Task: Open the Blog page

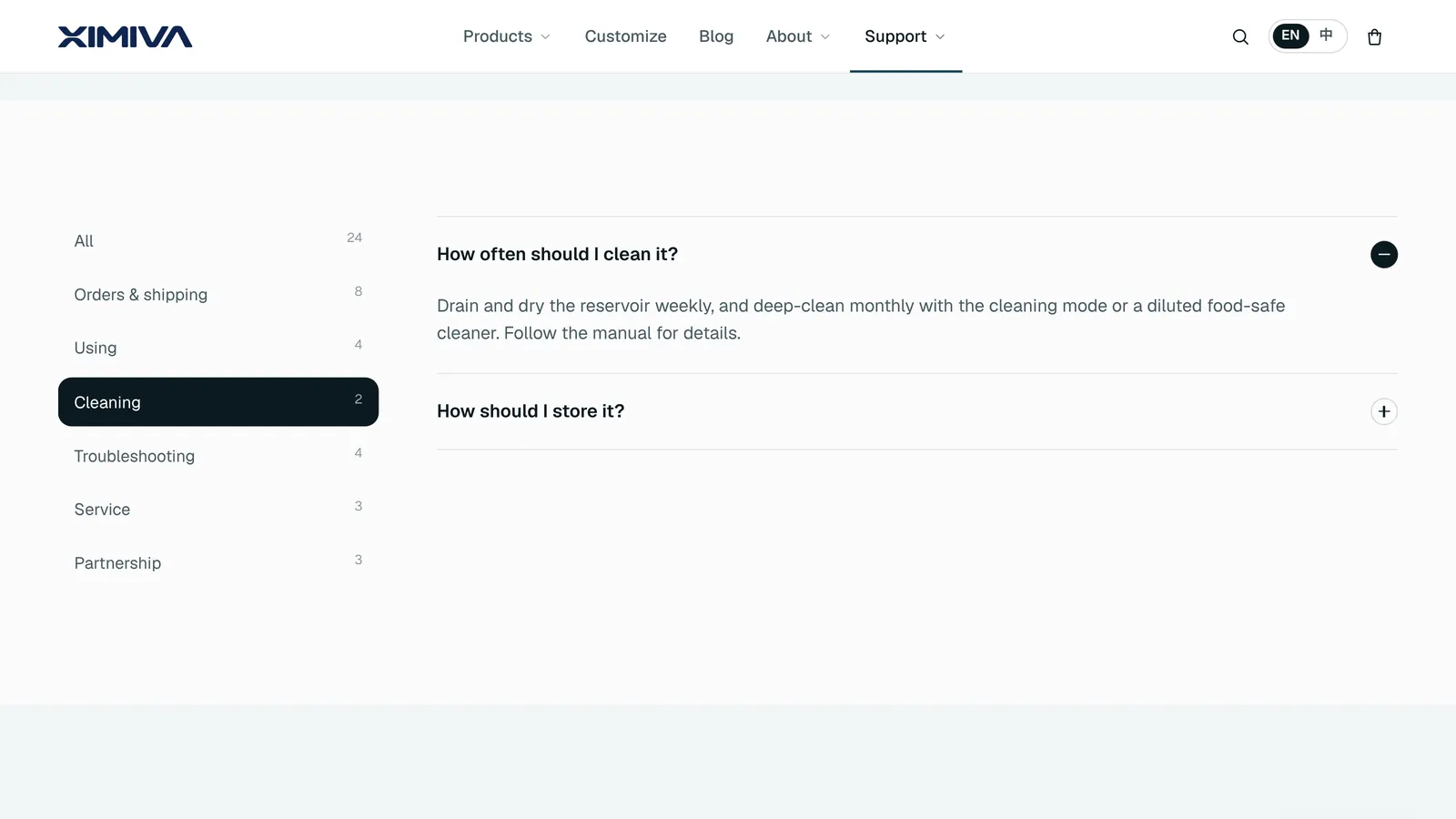Action: [x=716, y=36]
